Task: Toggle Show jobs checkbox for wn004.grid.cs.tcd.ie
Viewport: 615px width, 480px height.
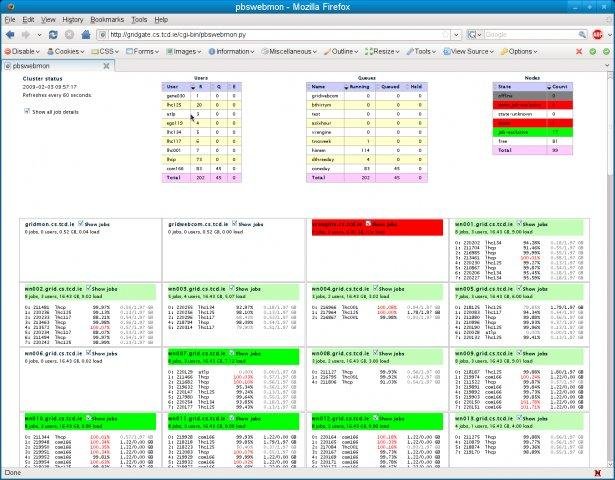Action: [x=375, y=288]
